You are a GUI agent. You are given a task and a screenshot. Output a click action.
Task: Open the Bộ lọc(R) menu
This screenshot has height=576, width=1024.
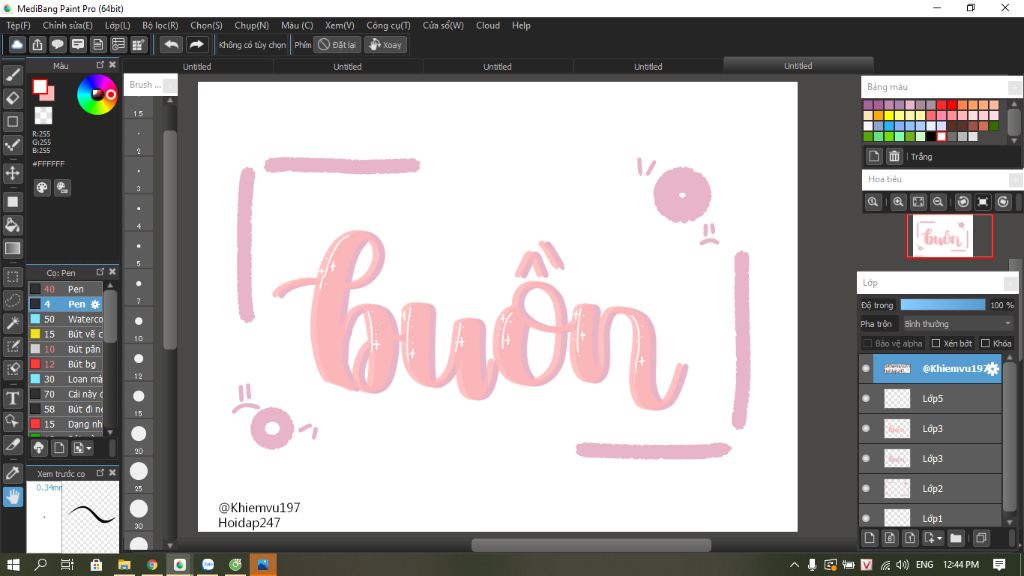coord(160,25)
